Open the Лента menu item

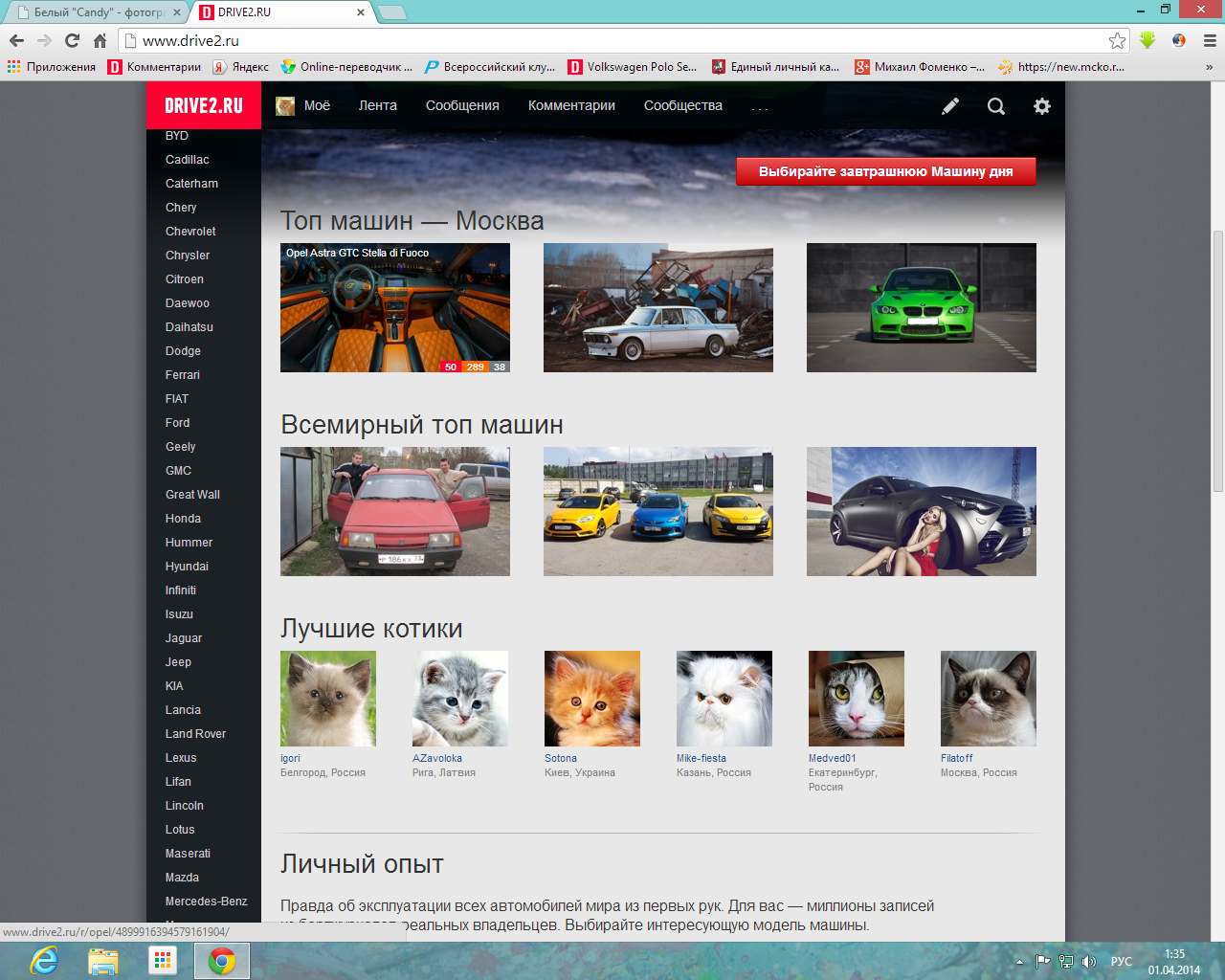[x=377, y=106]
